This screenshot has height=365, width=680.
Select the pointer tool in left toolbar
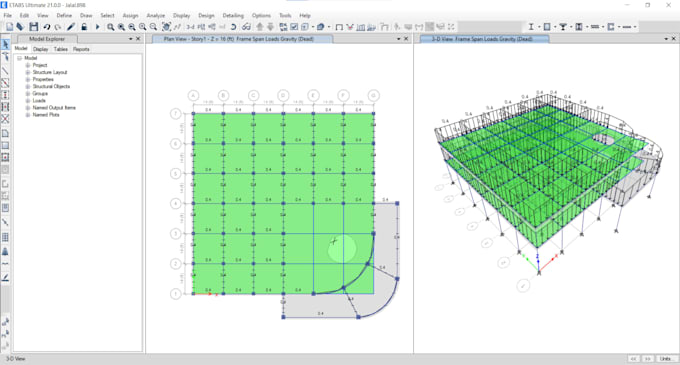(5, 44)
